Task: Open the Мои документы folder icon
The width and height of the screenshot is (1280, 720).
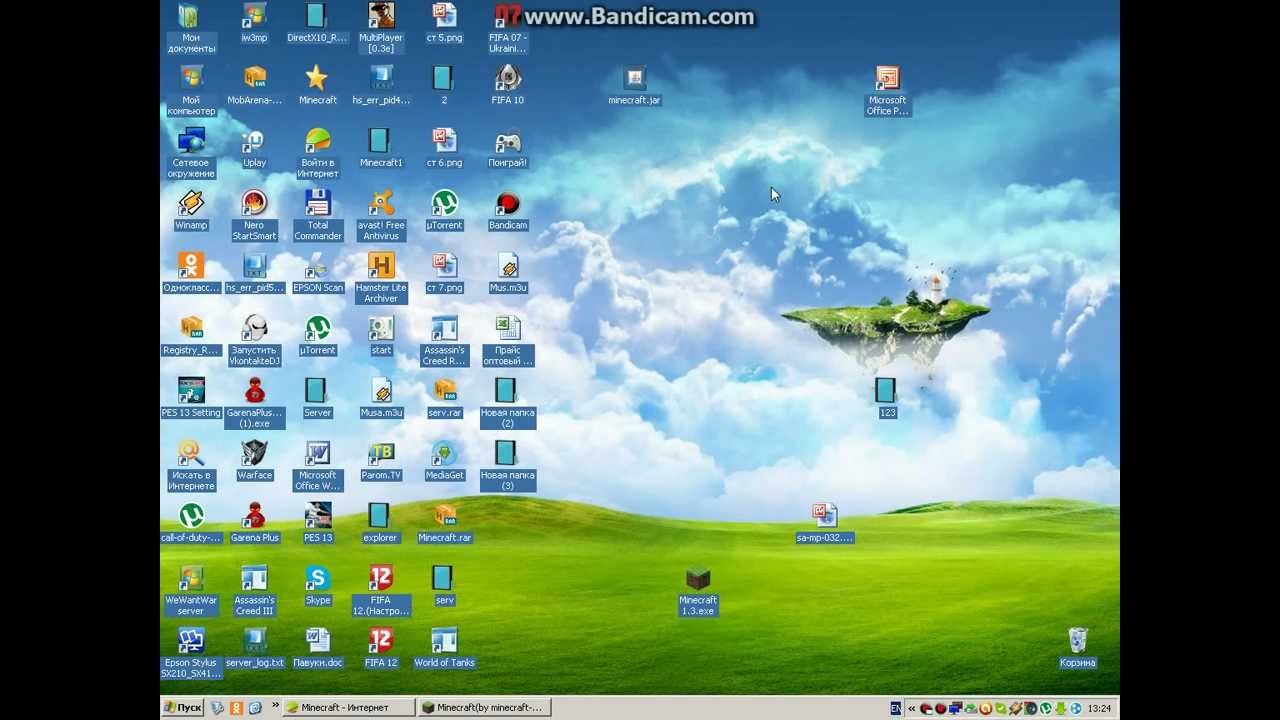Action: (x=191, y=16)
